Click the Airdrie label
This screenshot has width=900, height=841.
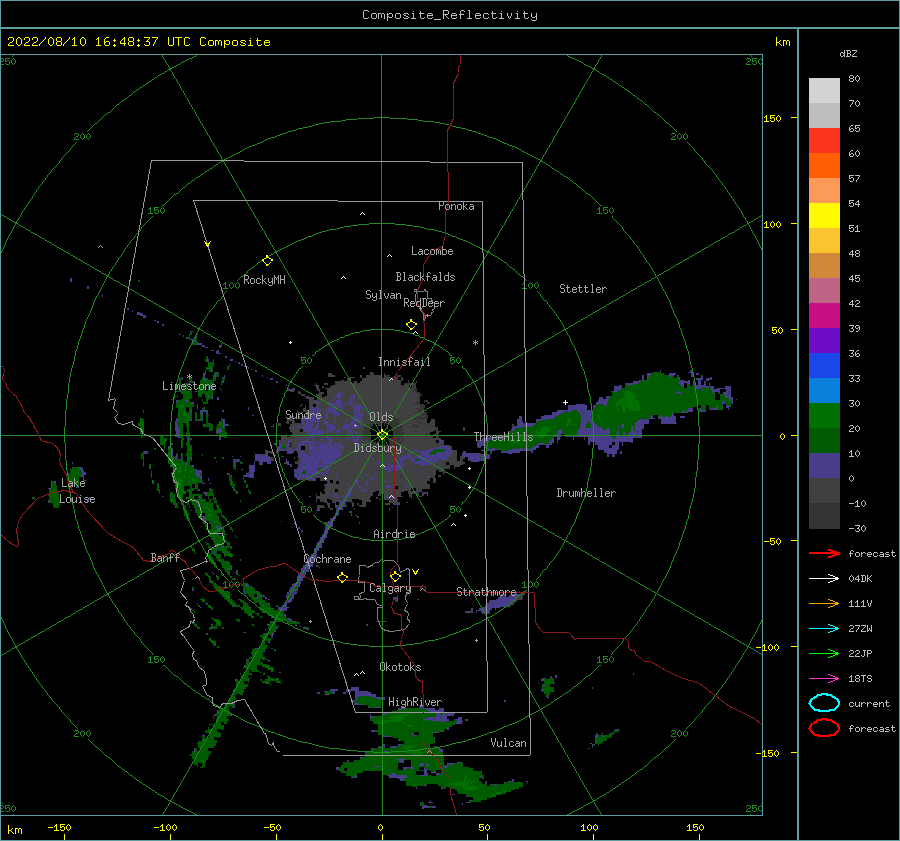(394, 534)
